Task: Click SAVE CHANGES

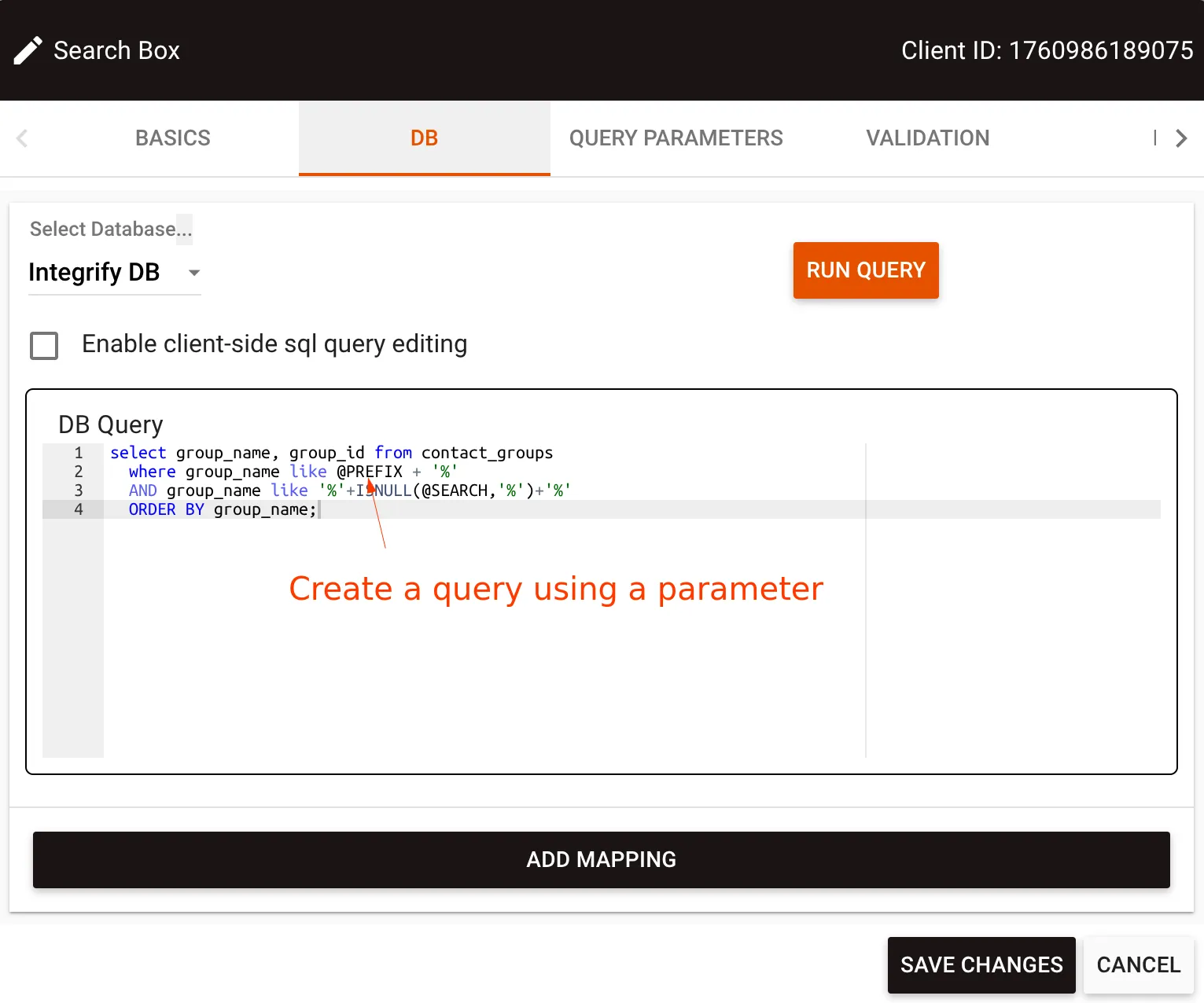Action: (x=981, y=964)
